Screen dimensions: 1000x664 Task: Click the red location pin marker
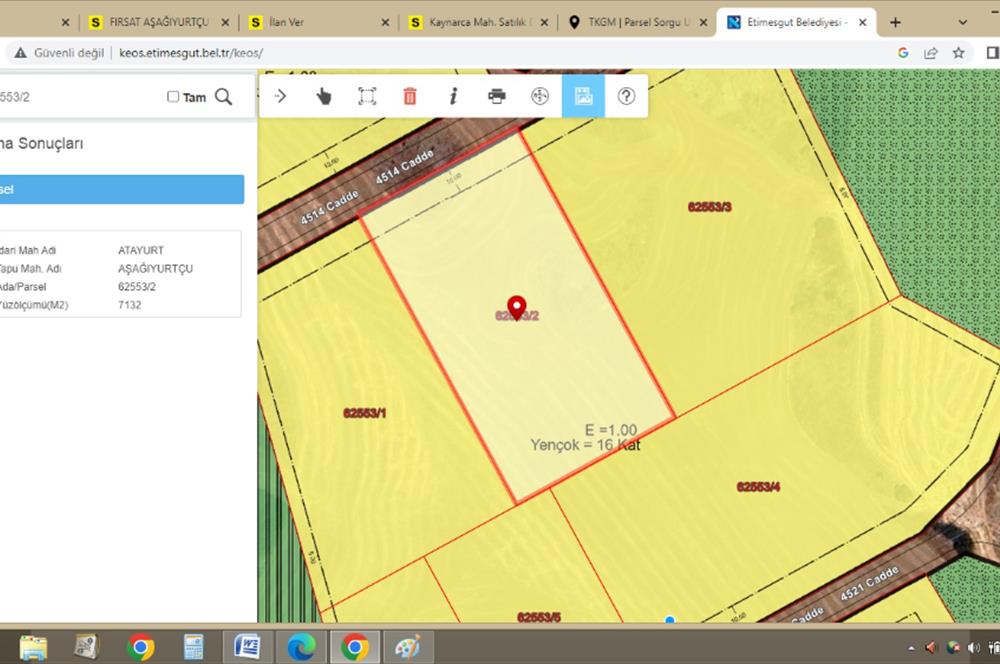[517, 306]
